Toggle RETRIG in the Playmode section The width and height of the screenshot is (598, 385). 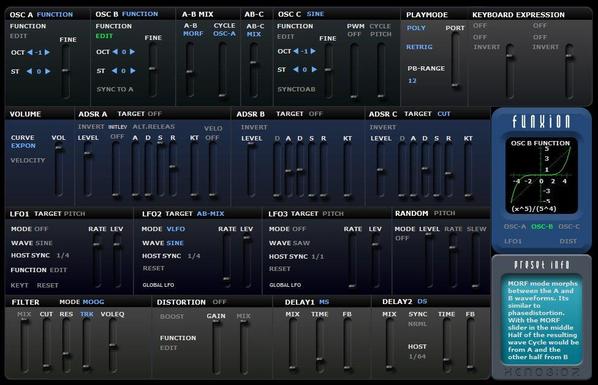419,47
